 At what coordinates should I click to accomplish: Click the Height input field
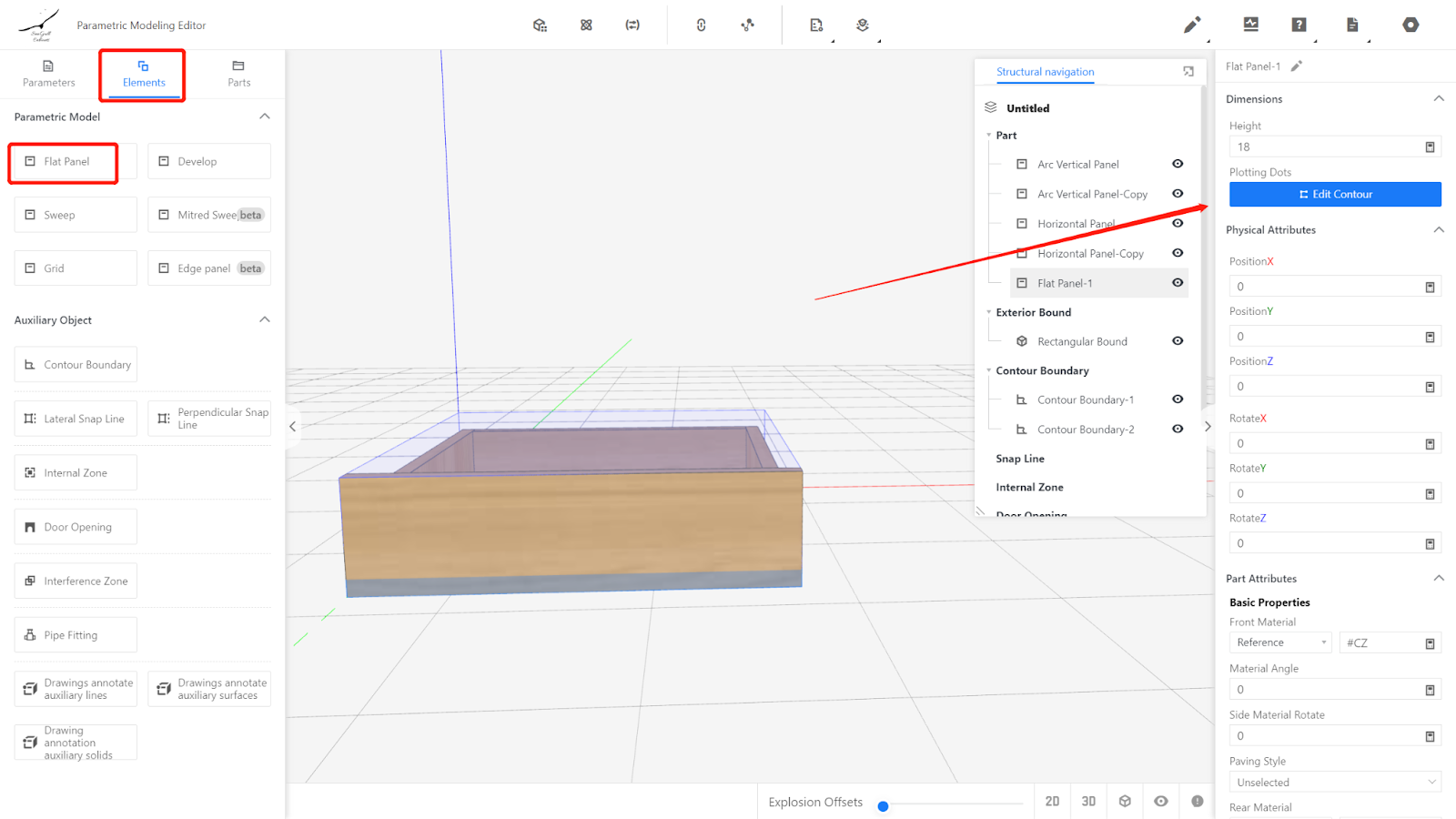click(1324, 147)
